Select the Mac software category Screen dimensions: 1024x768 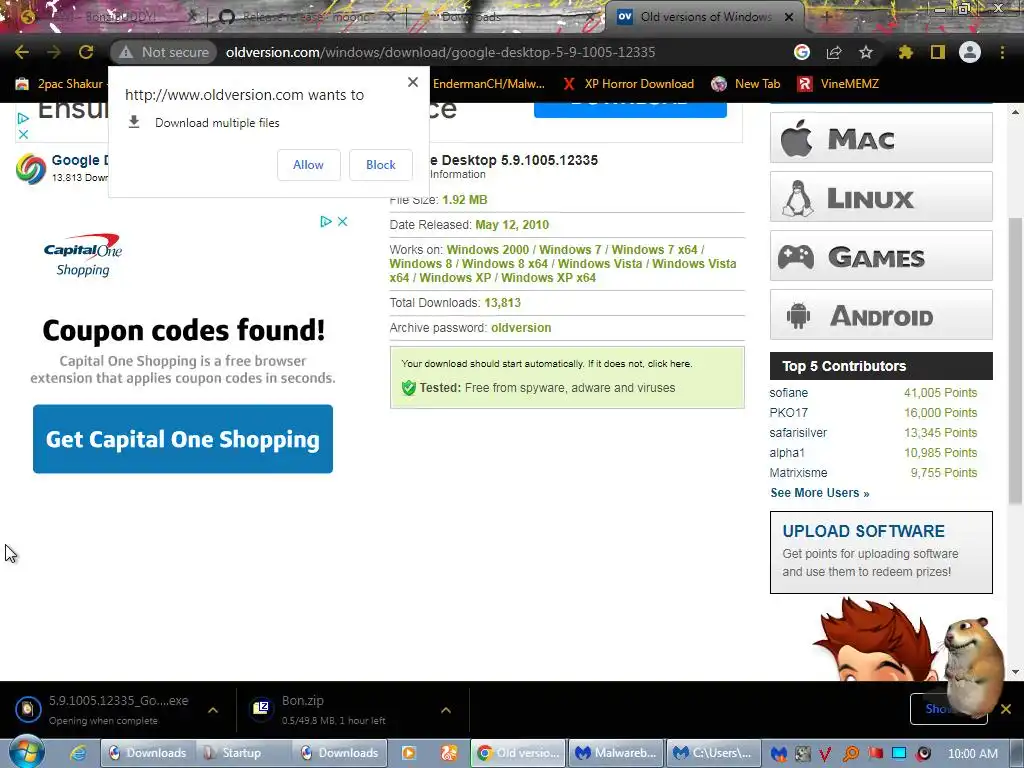(x=881, y=138)
